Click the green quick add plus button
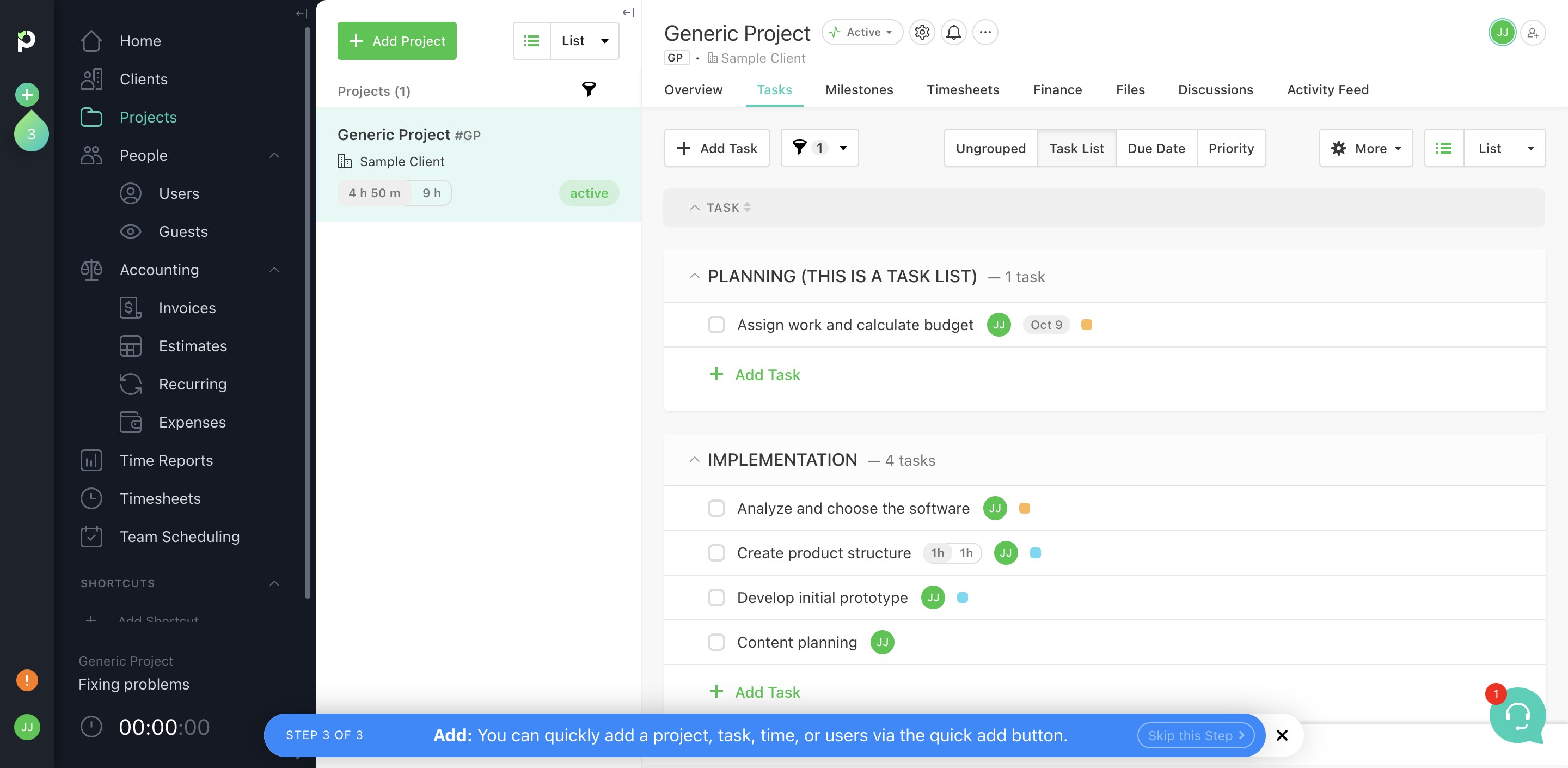The image size is (1568, 768). [x=27, y=94]
